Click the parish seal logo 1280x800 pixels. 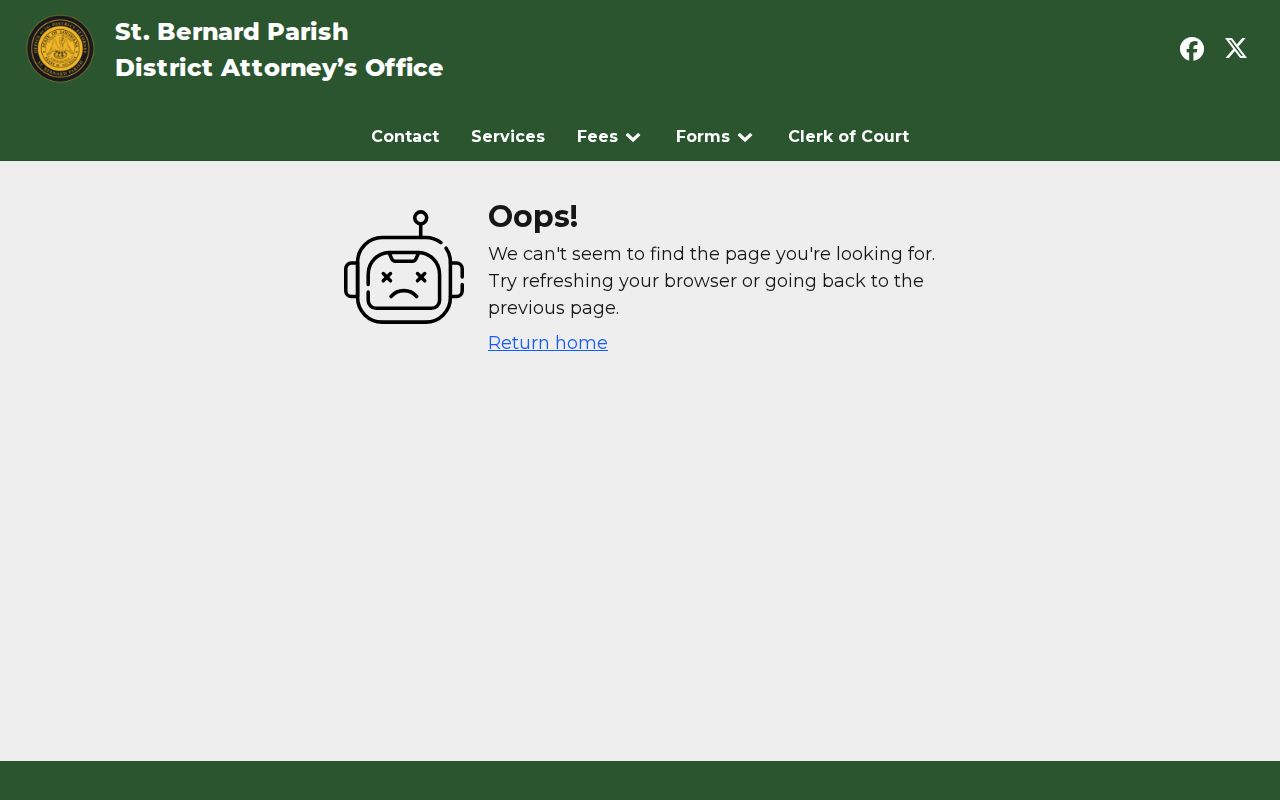click(x=60, y=49)
